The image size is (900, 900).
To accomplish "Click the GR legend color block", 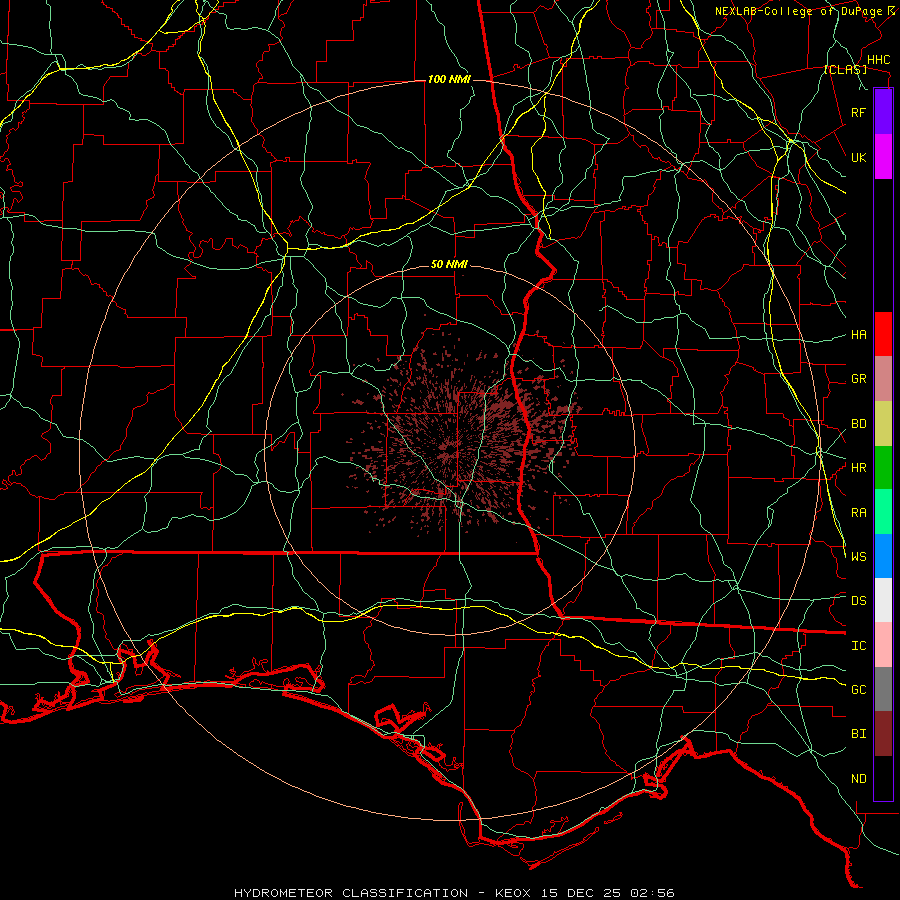I will coord(883,379).
